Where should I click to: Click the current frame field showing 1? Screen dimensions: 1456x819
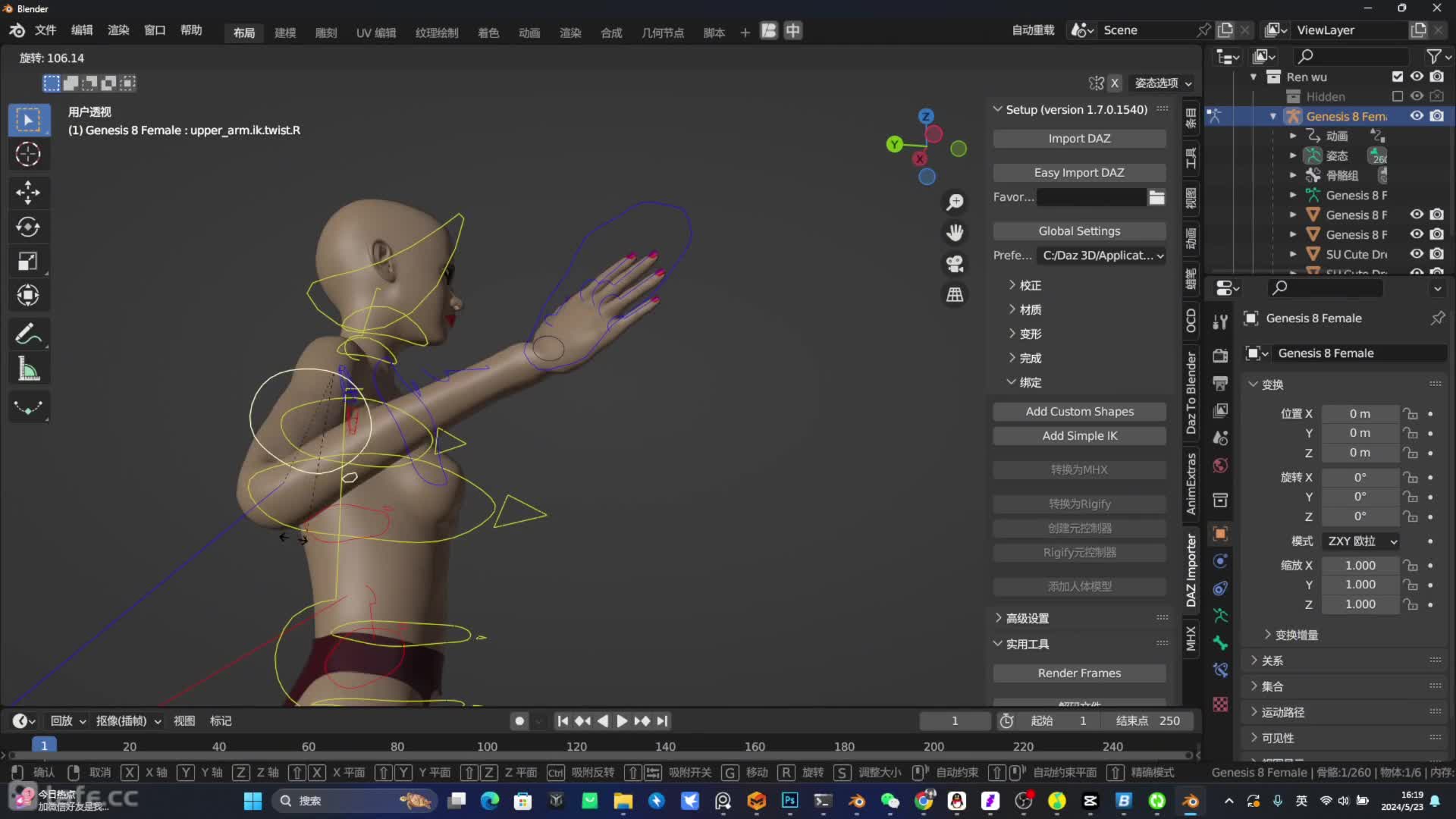click(955, 721)
